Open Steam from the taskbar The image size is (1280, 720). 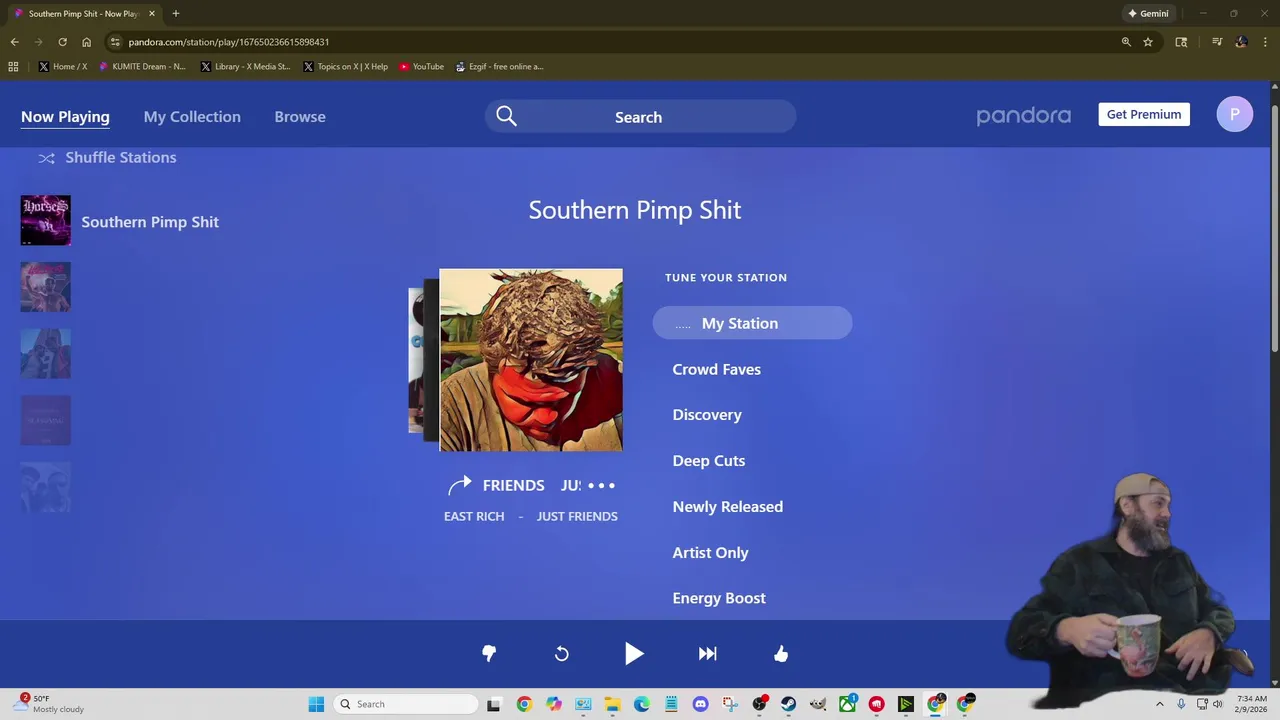(x=789, y=704)
